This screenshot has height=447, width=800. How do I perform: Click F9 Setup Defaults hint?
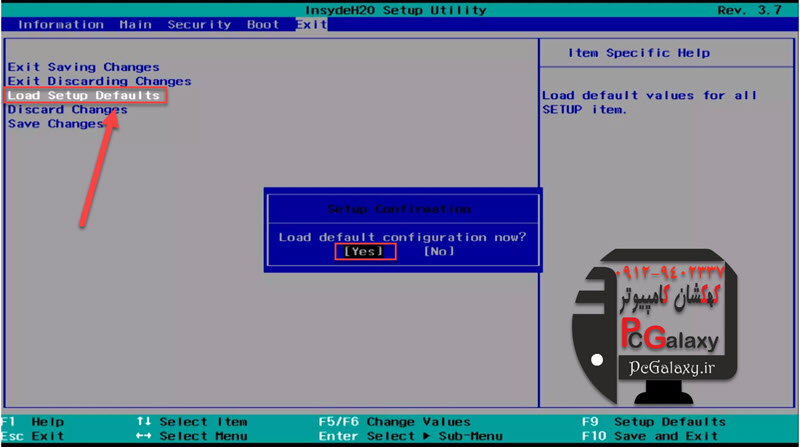655,422
